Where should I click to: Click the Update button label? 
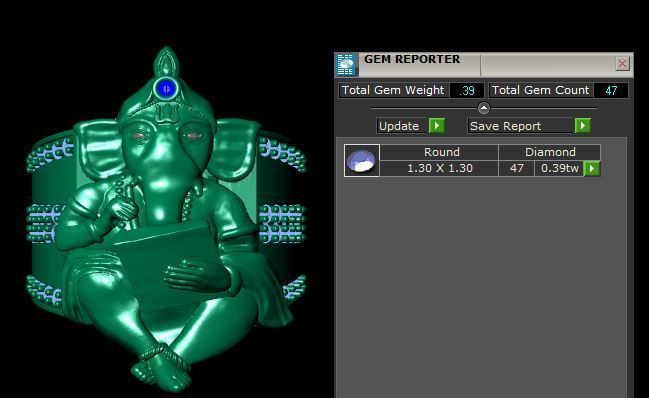[401, 126]
